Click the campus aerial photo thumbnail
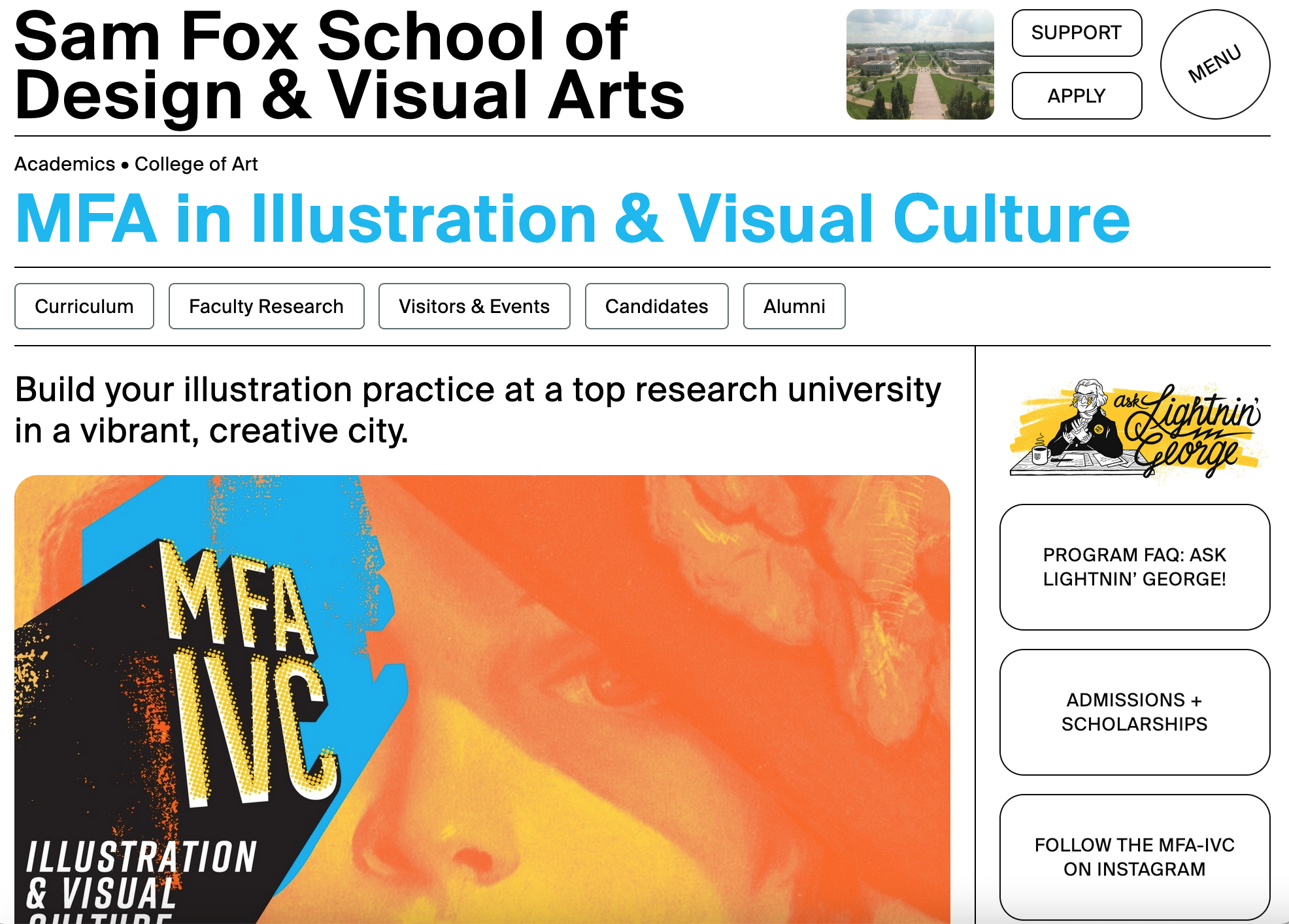The width and height of the screenshot is (1289, 924). (920, 64)
